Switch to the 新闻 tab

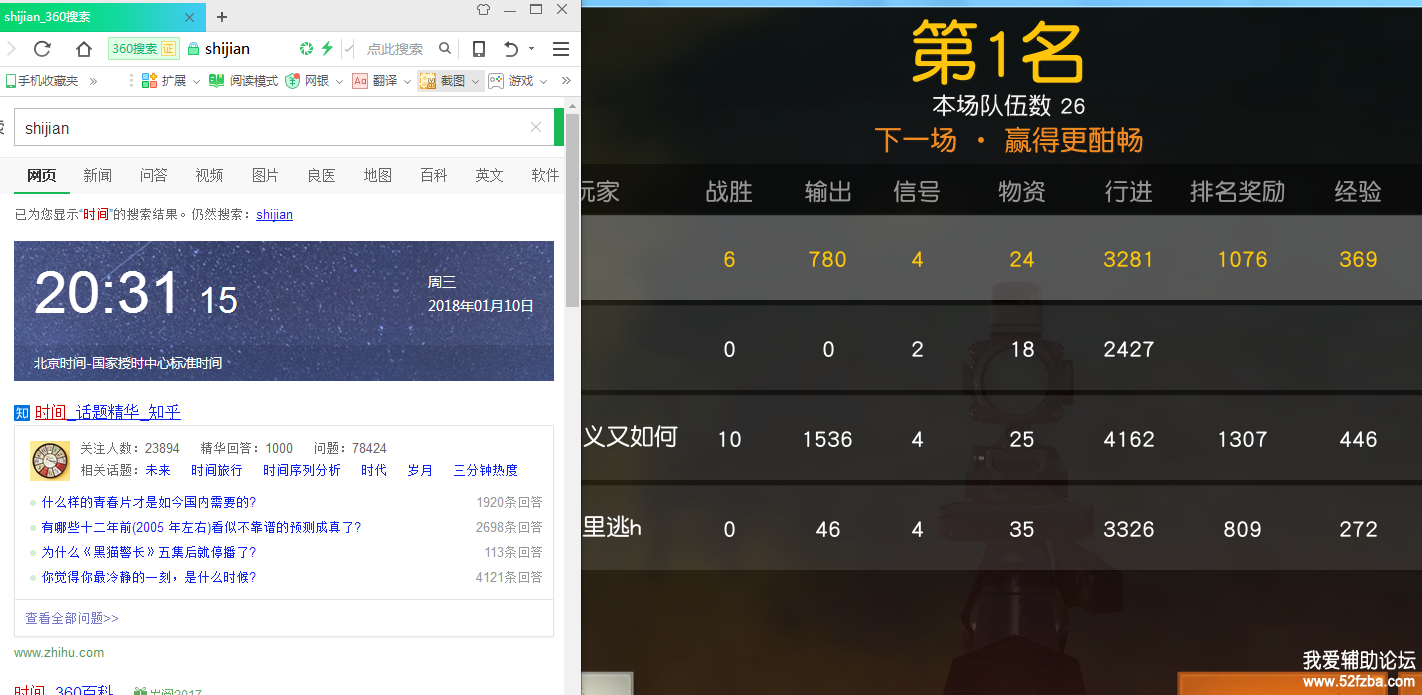98,175
